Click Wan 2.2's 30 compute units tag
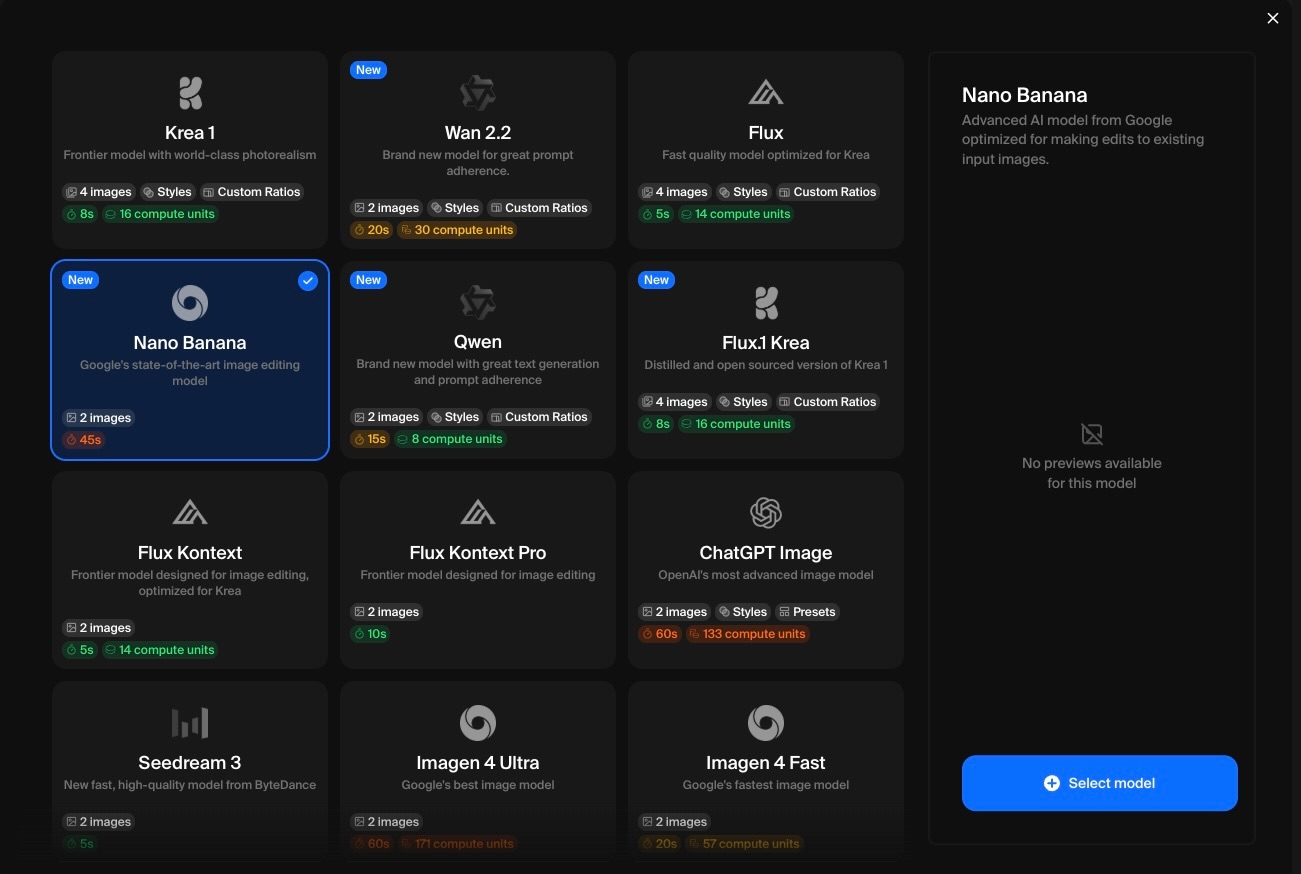 point(456,230)
